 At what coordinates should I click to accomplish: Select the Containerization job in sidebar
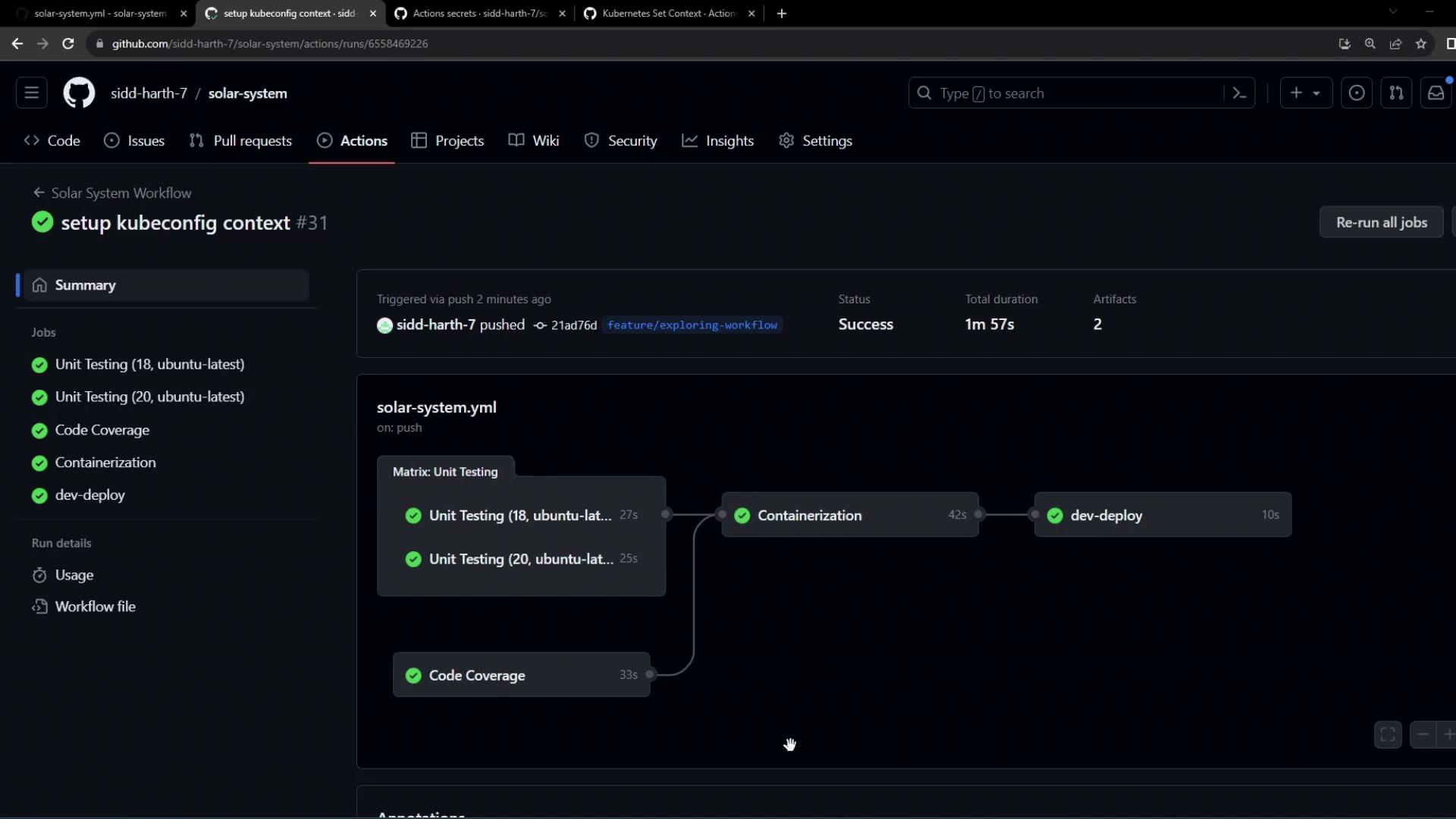click(x=105, y=463)
